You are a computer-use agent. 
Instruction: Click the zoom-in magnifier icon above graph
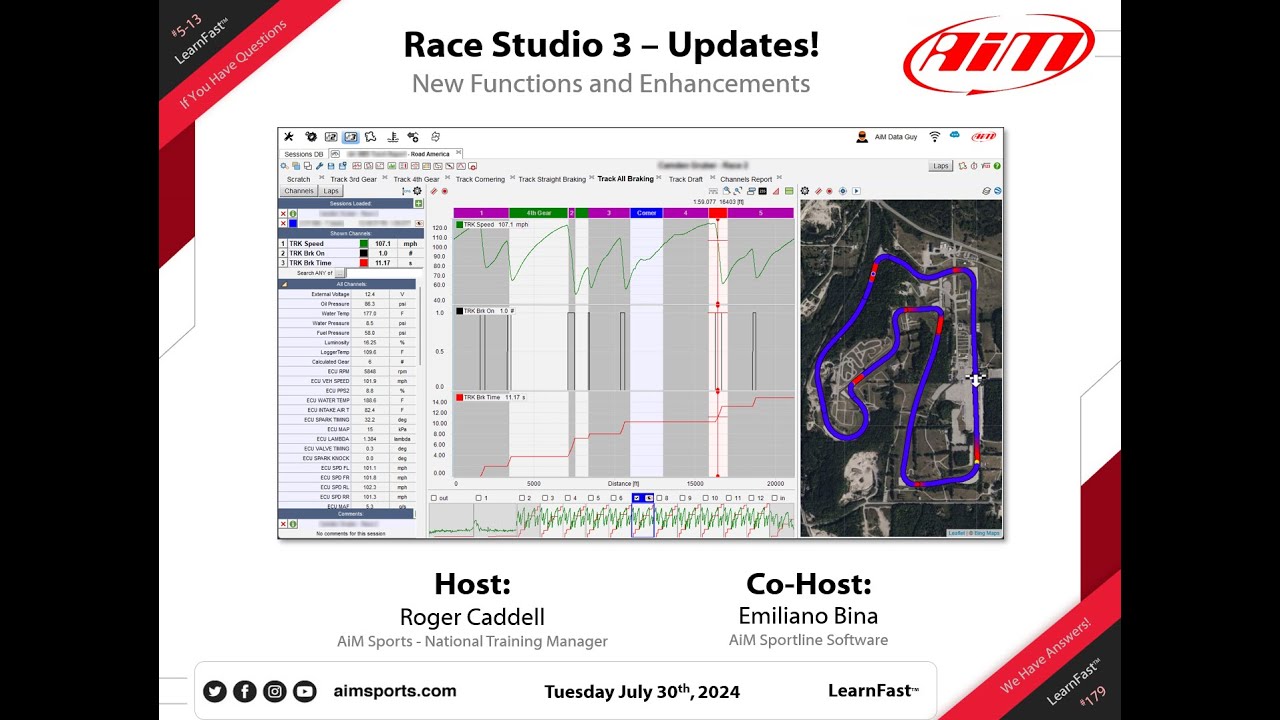point(726,191)
